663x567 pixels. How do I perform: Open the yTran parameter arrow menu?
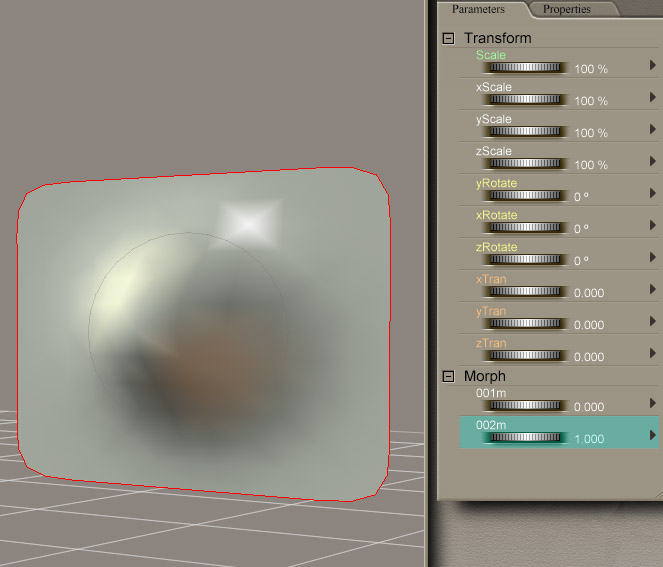coord(652,321)
